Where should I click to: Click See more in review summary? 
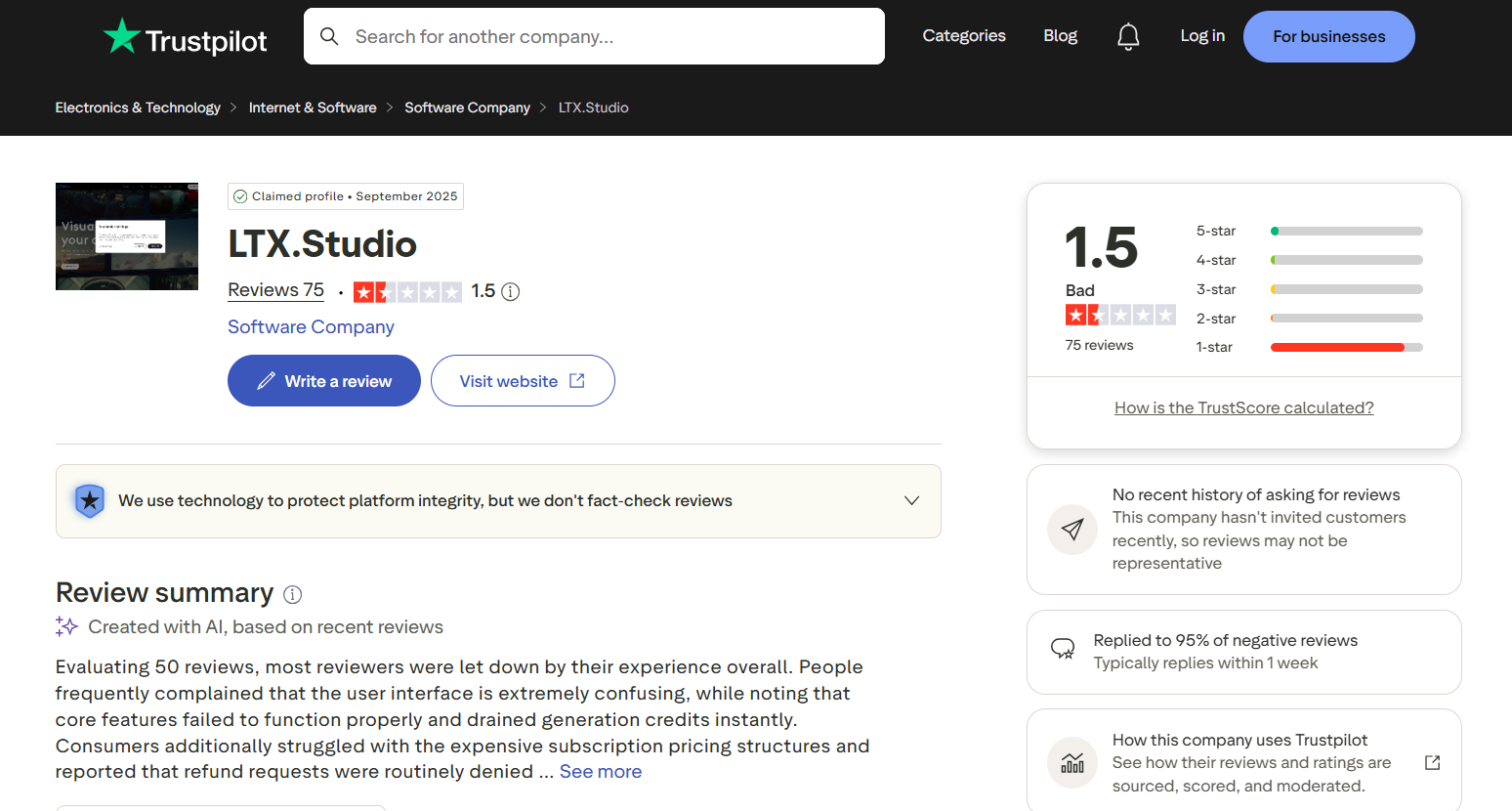(601, 772)
